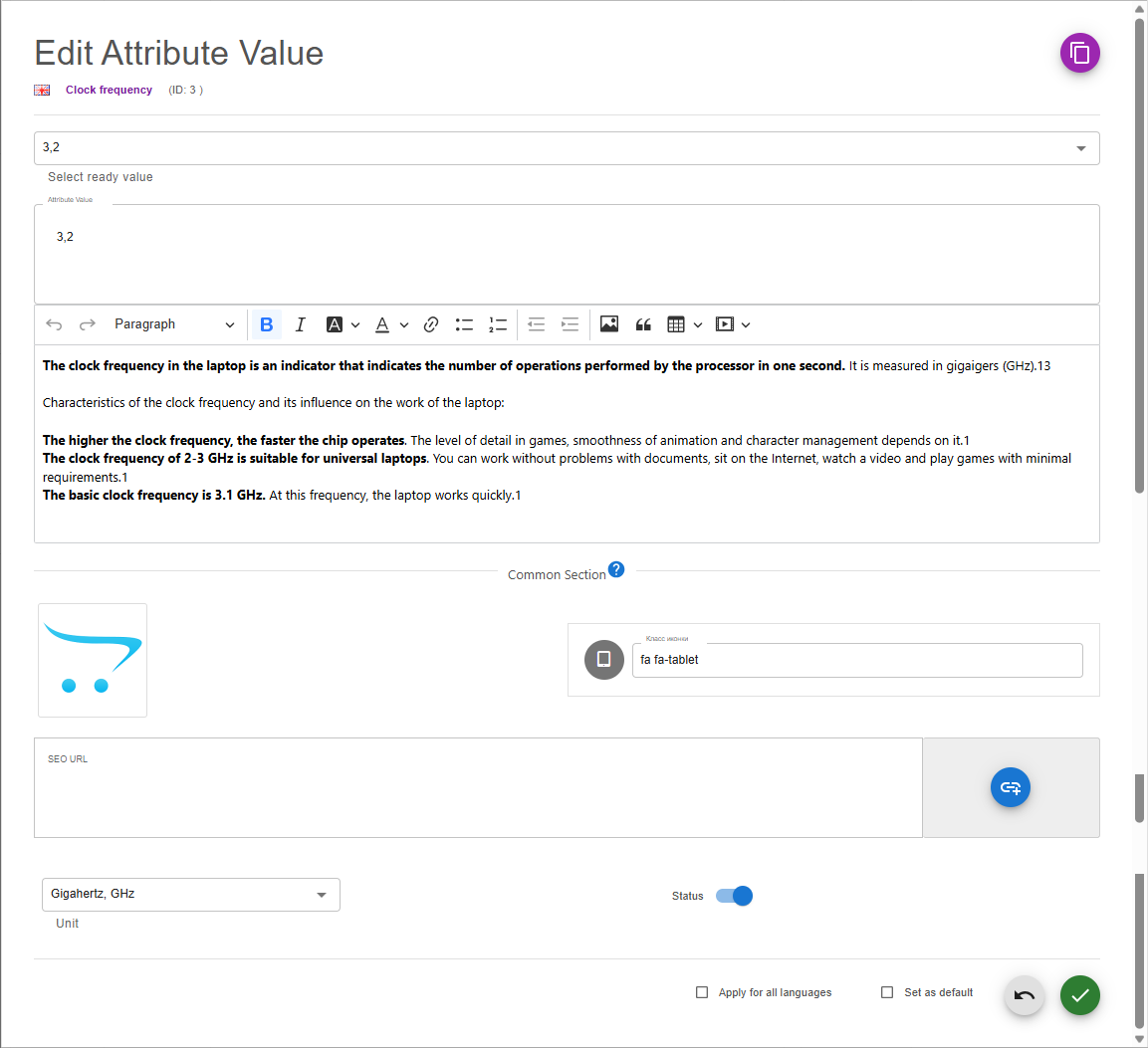Create a bulleted list
The height and width of the screenshot is (1048, 1148).
(464, 324)
